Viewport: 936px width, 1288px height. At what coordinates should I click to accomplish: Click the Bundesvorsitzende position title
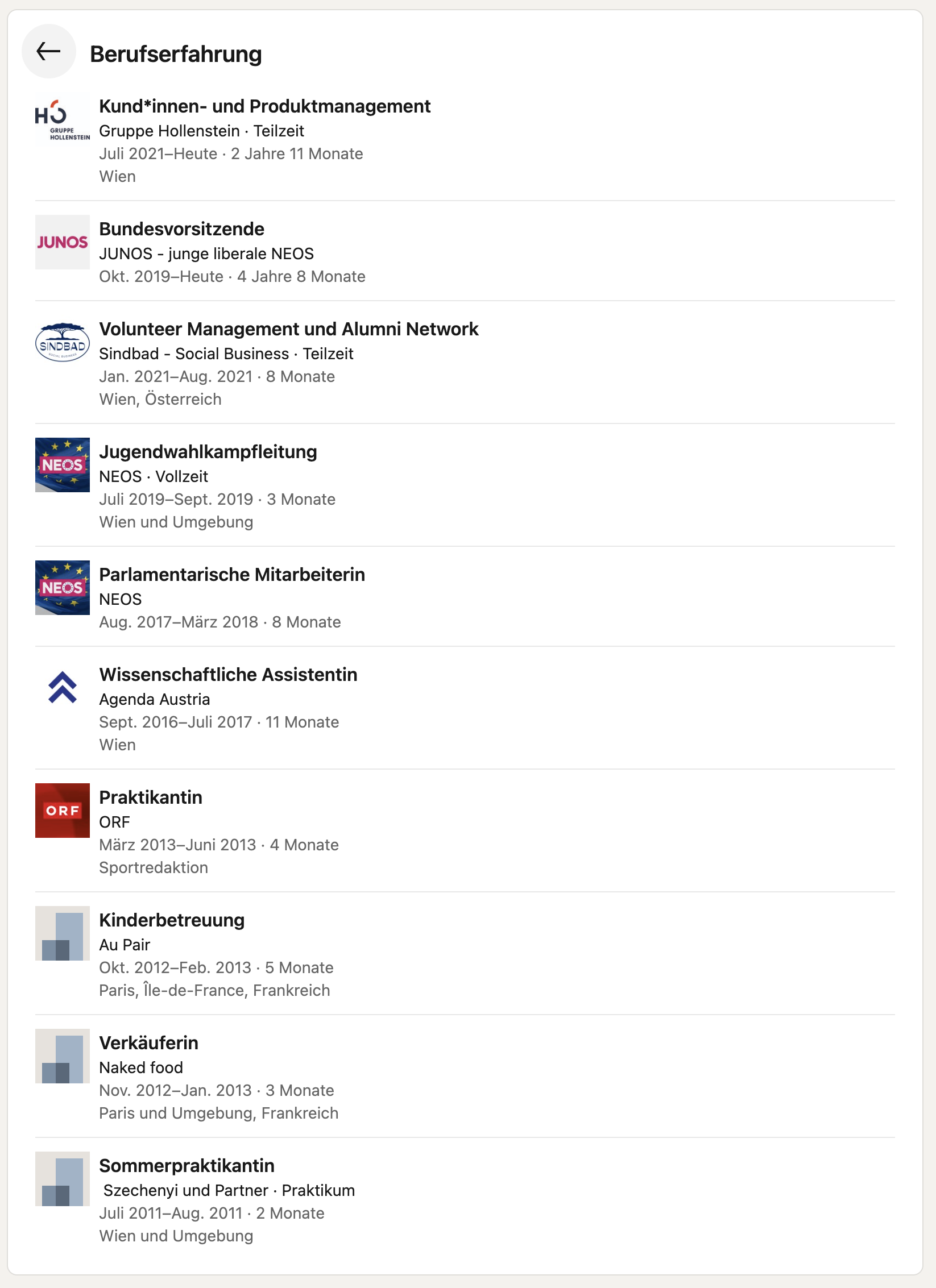click(x=182, y=229)
